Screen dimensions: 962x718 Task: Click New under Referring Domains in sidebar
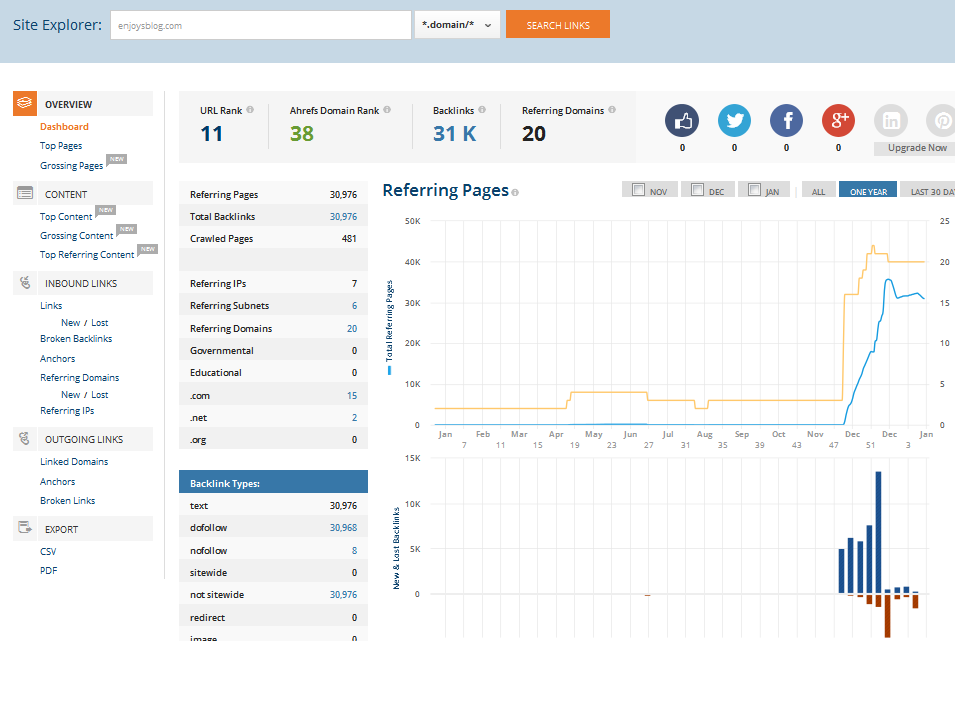pyautogui.click(x=71, y=395)
